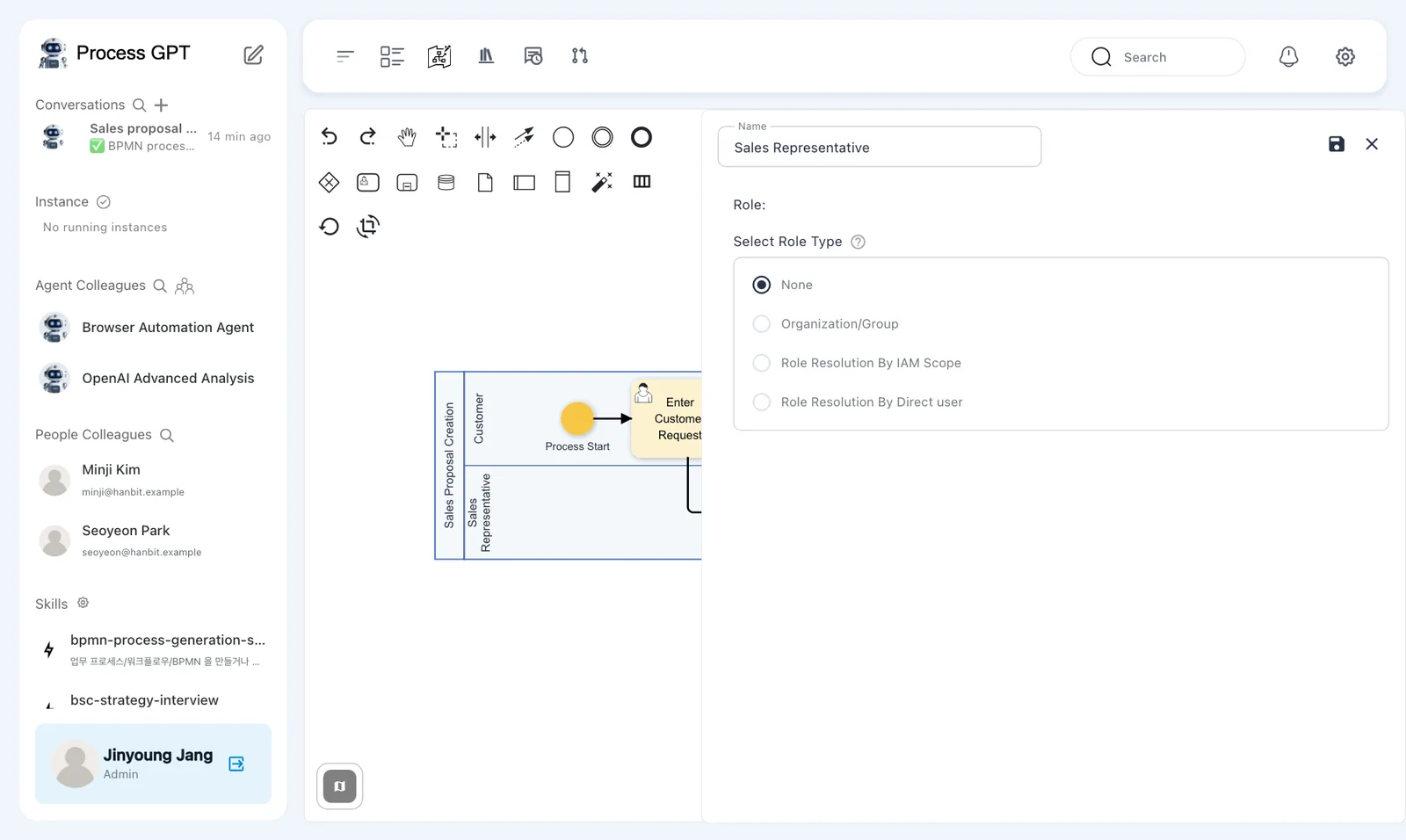Add an intermediate event double circle
Viewport: 1406px width, 840px height.
(602, 137)
